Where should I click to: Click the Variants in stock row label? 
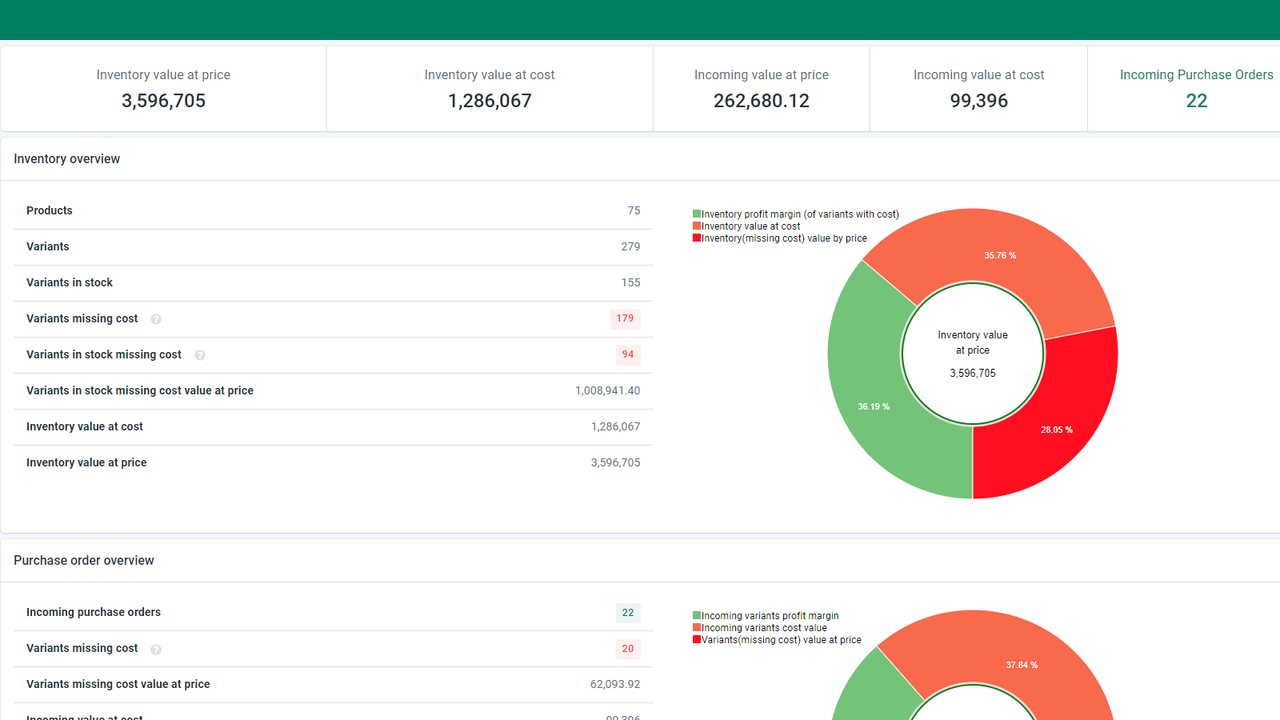point(69,283)
